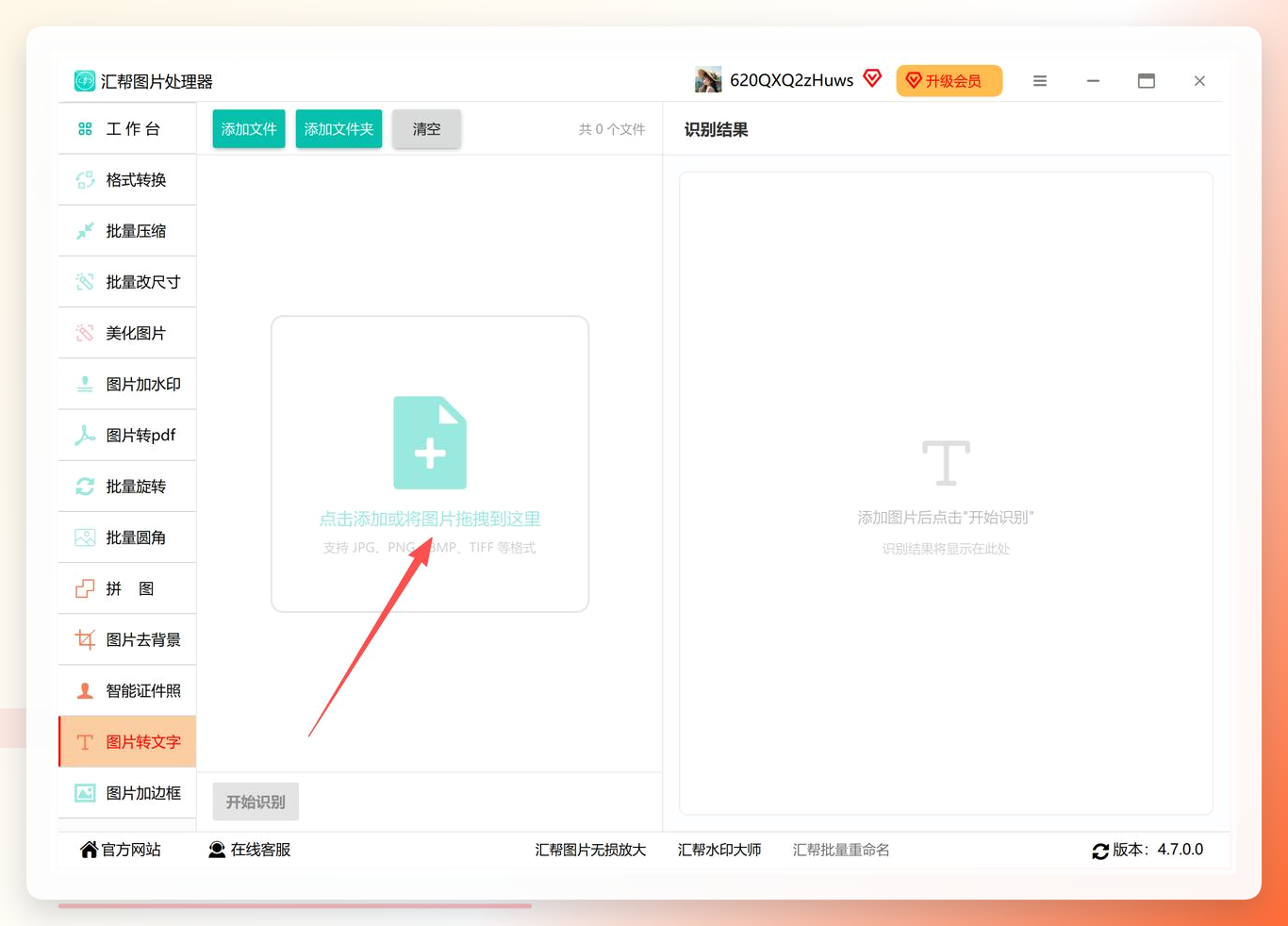Click the 开始识别 button

coord(256,802)
